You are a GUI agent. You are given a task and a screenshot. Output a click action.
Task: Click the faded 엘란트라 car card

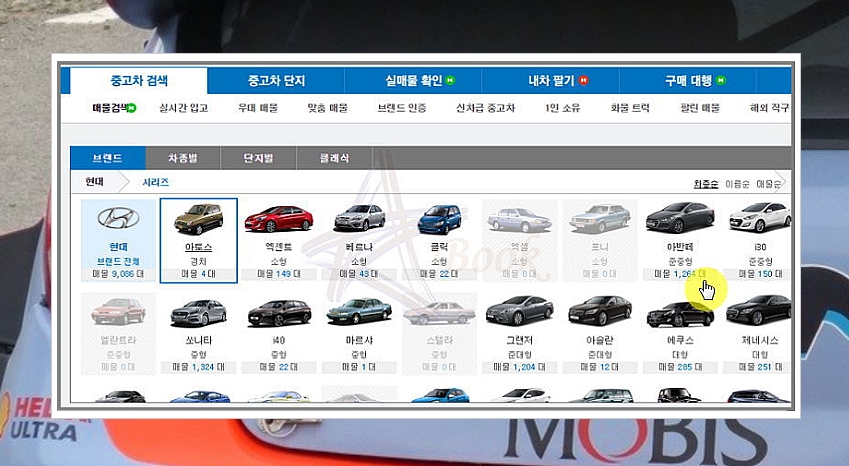pyautogui.click(x=118, y=333)
